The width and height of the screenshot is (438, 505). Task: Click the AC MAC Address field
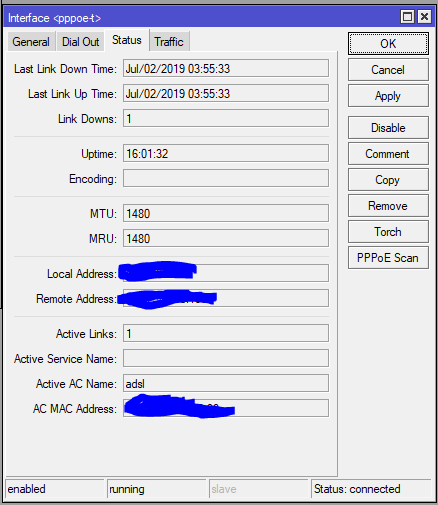pyautogui.click(x=226, y=408)
